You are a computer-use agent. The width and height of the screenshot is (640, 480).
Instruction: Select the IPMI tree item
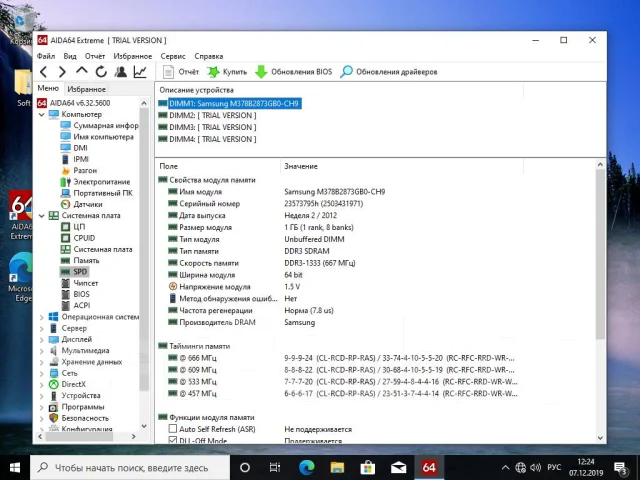tap(75, 159)
